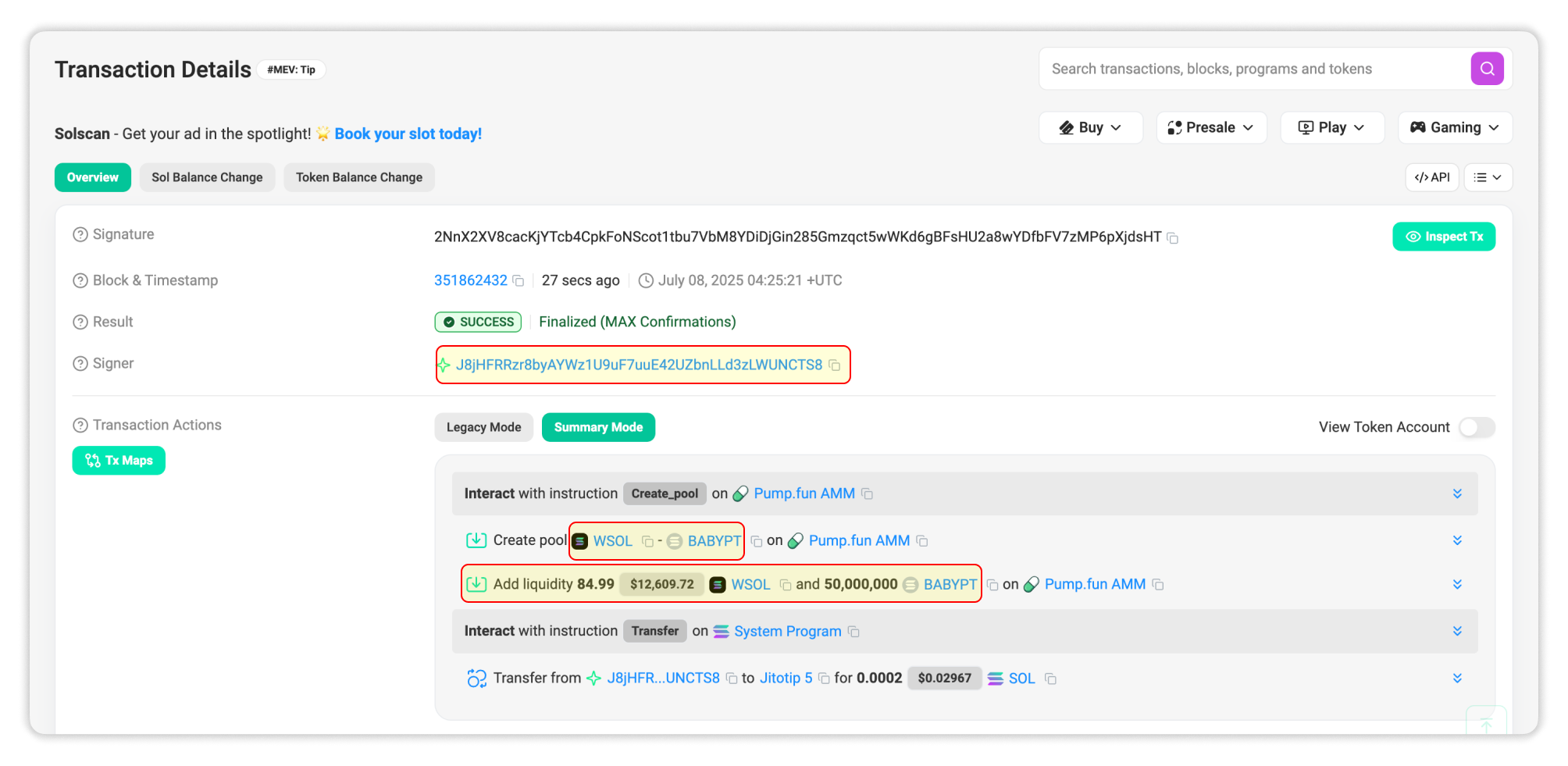This screenshot has width=1568, height=766.
Task: Copy the signer address
Action: point(835,365)
